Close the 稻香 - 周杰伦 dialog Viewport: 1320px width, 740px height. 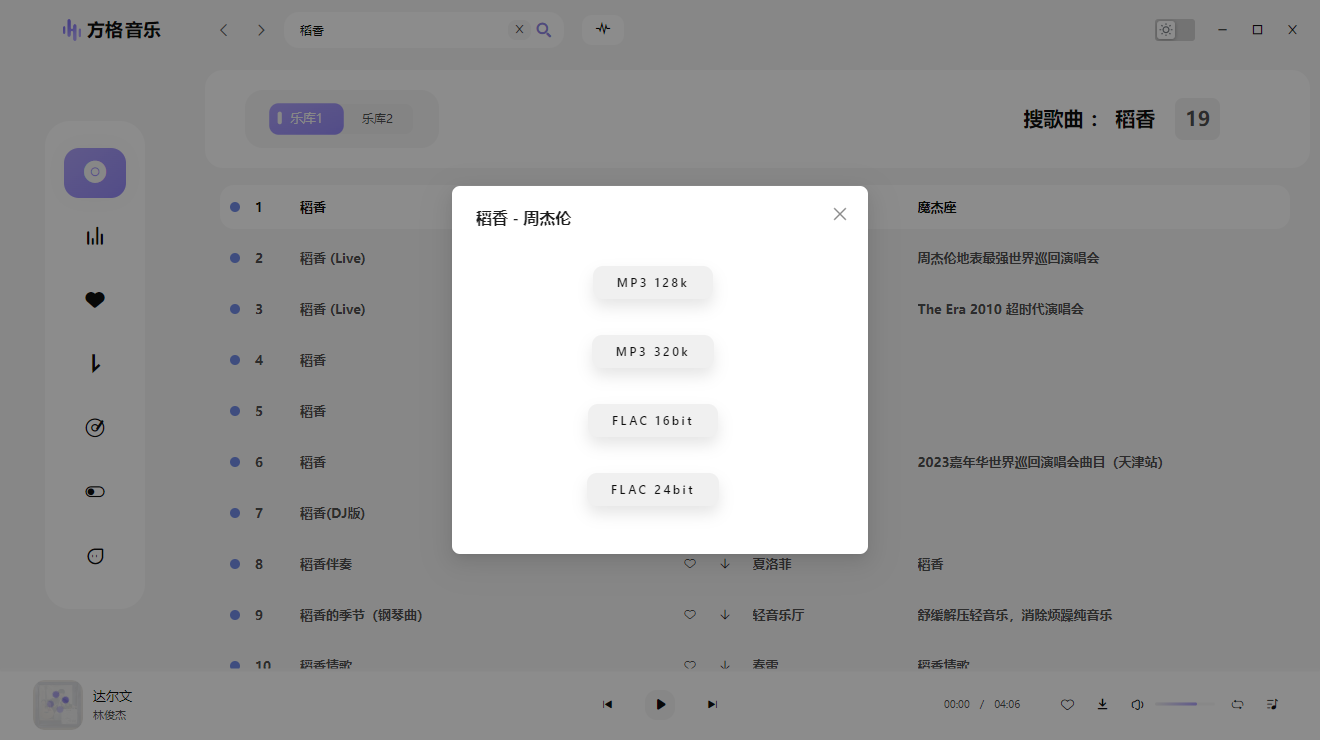pyautogui.click(x=840, y=214)
